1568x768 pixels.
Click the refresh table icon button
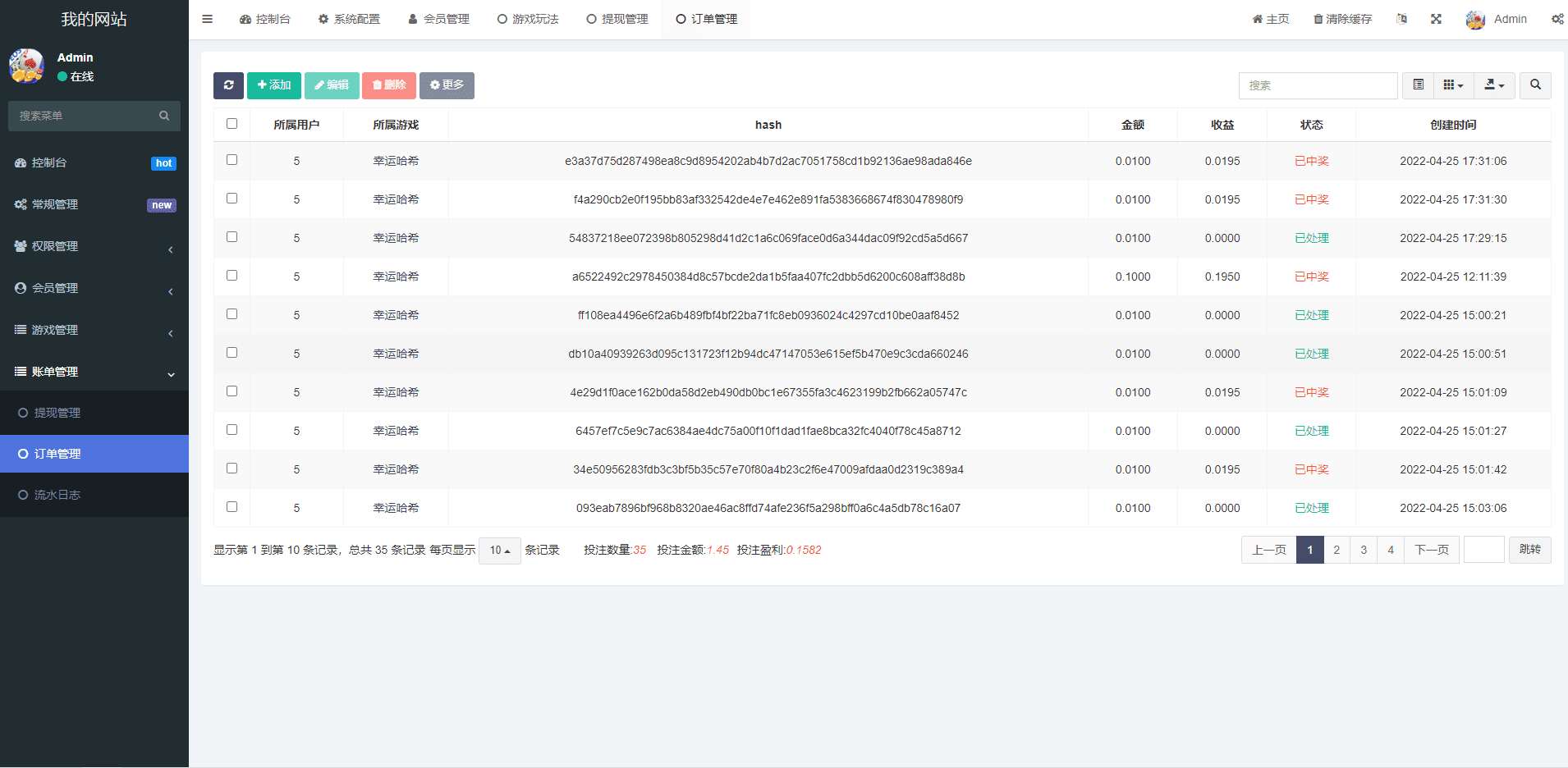(228, 85)
